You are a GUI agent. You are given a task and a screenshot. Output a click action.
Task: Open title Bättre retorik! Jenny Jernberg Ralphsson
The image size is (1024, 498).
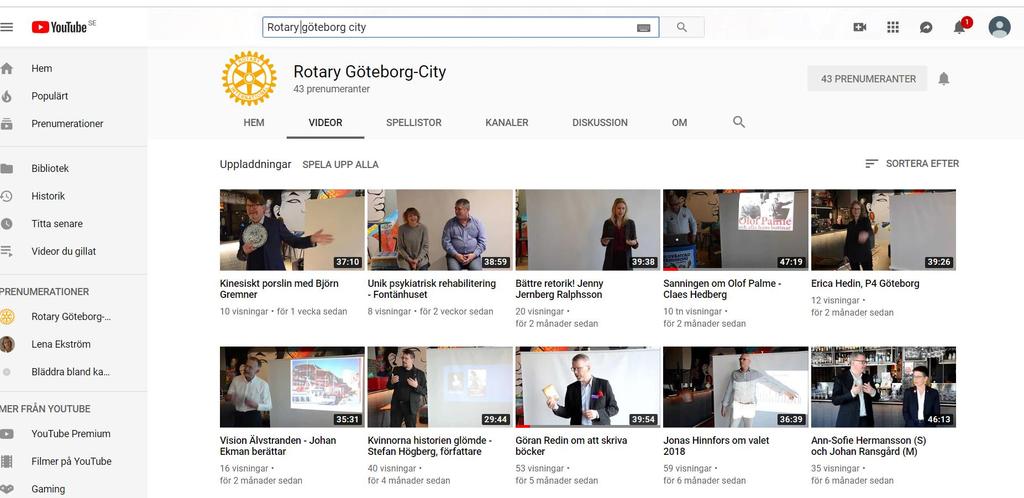(x=559, y=289)
